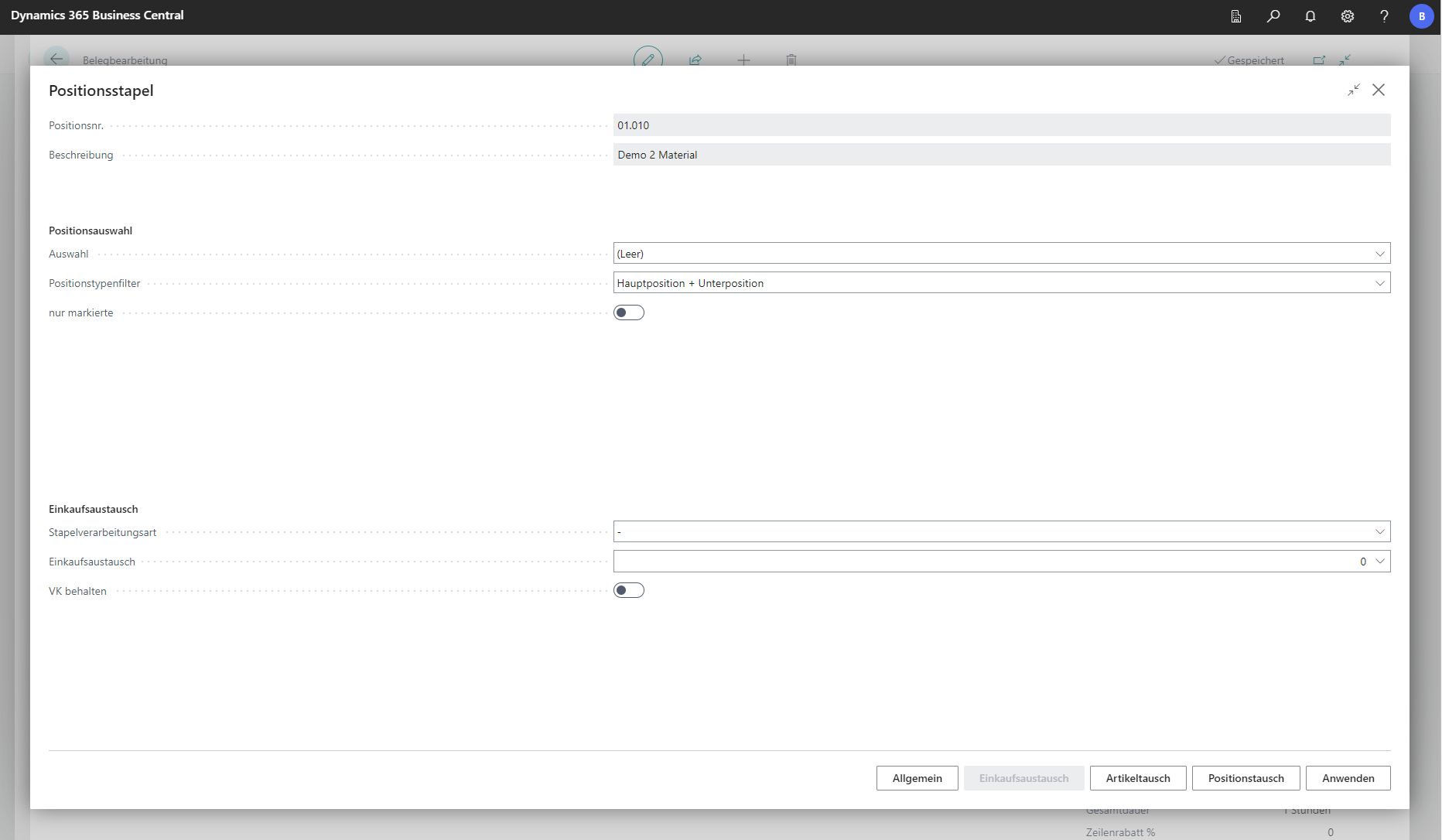Open the Positionstypenfilter dropdown
The image size is (1442, 840).
click(1379, 283)
